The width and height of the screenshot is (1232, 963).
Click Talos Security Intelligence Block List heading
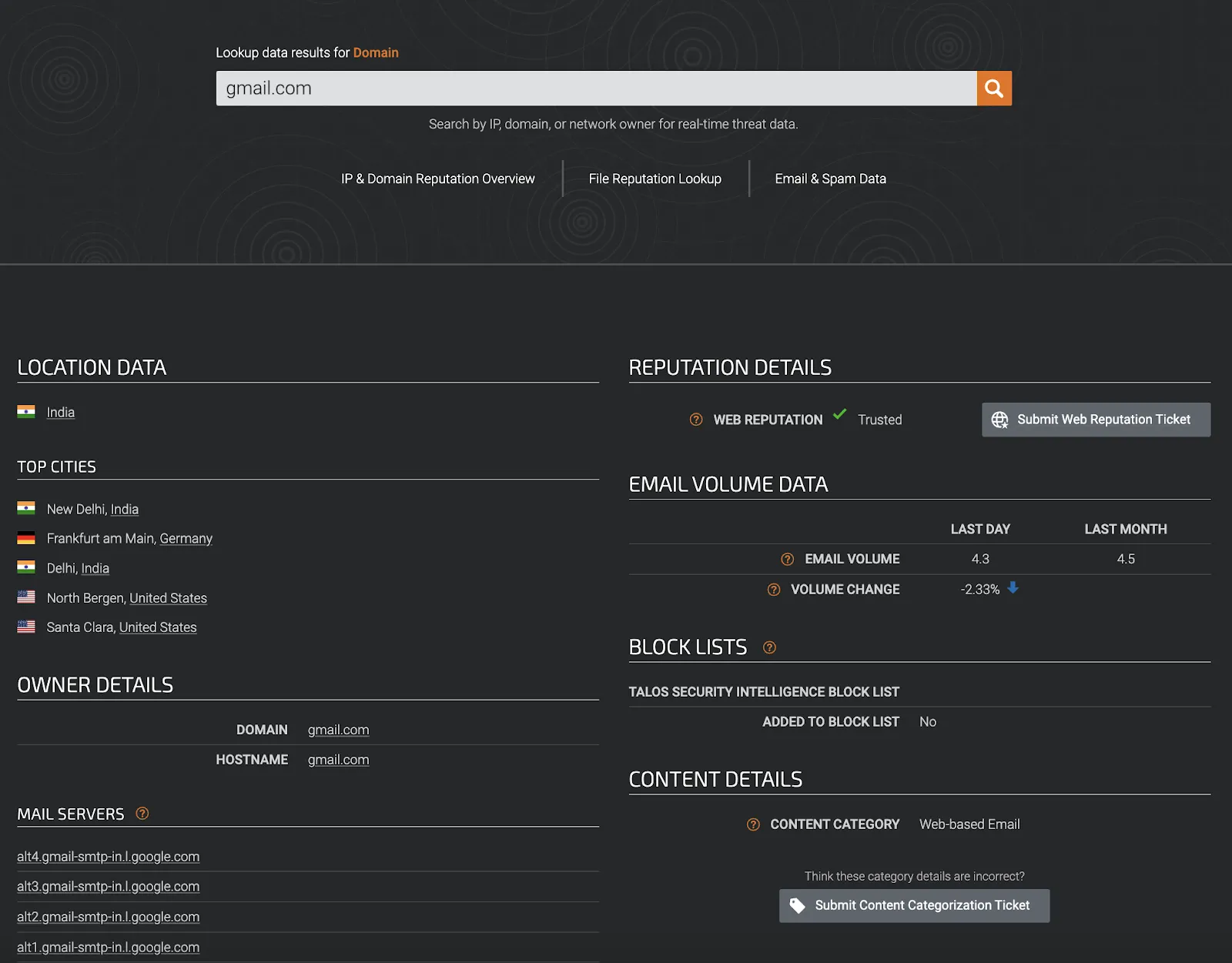coord(764,692)
